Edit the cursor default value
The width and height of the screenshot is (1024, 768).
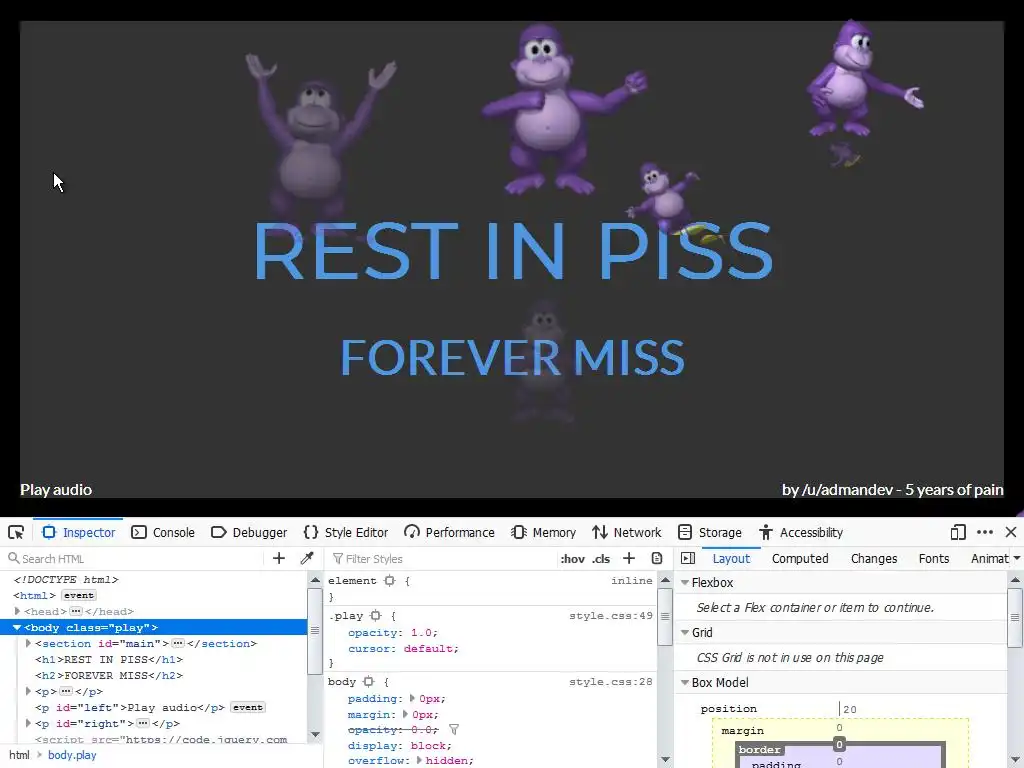tap(428, 648)
